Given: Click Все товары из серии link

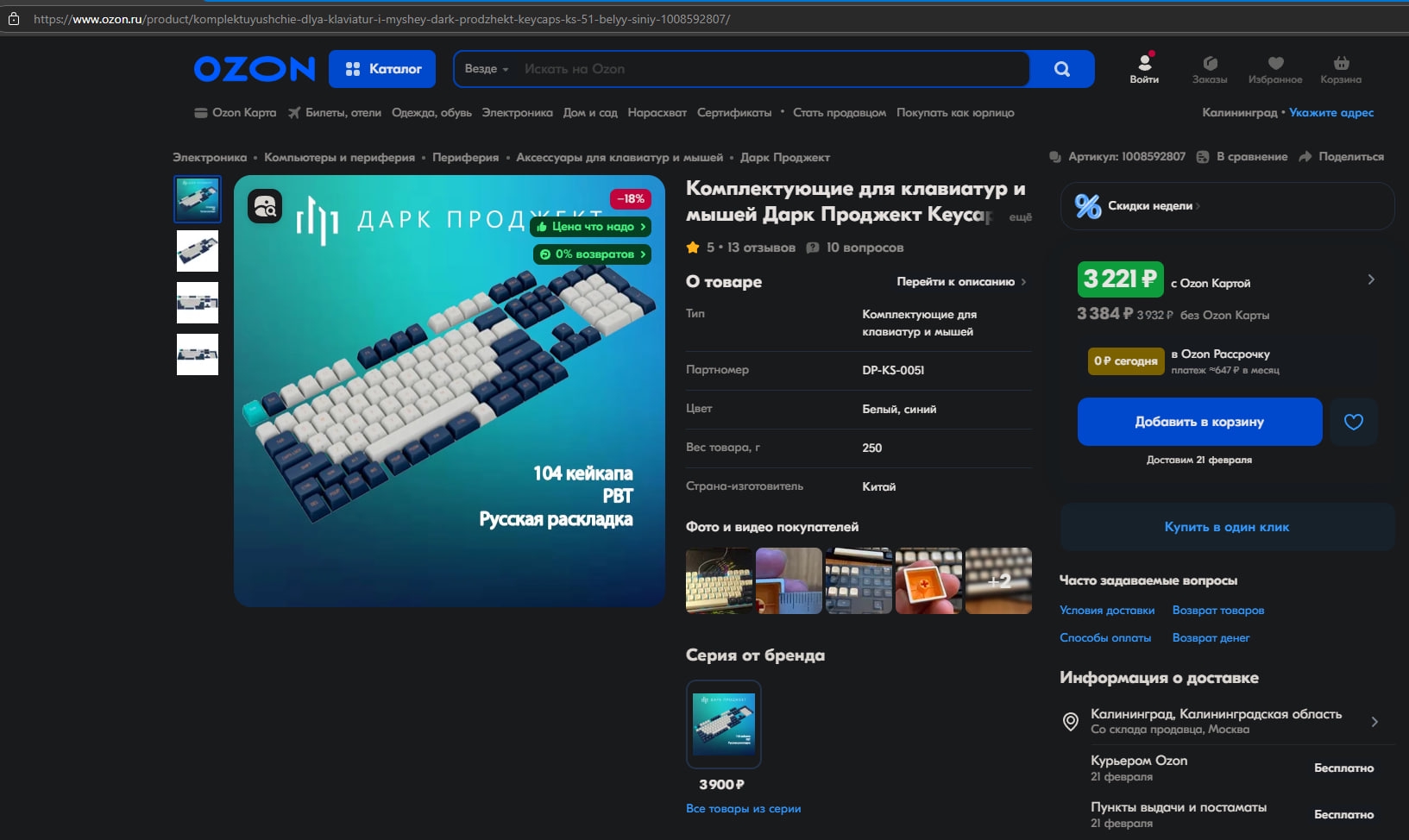Looking at the screenshot, I should tap(743, 809).
